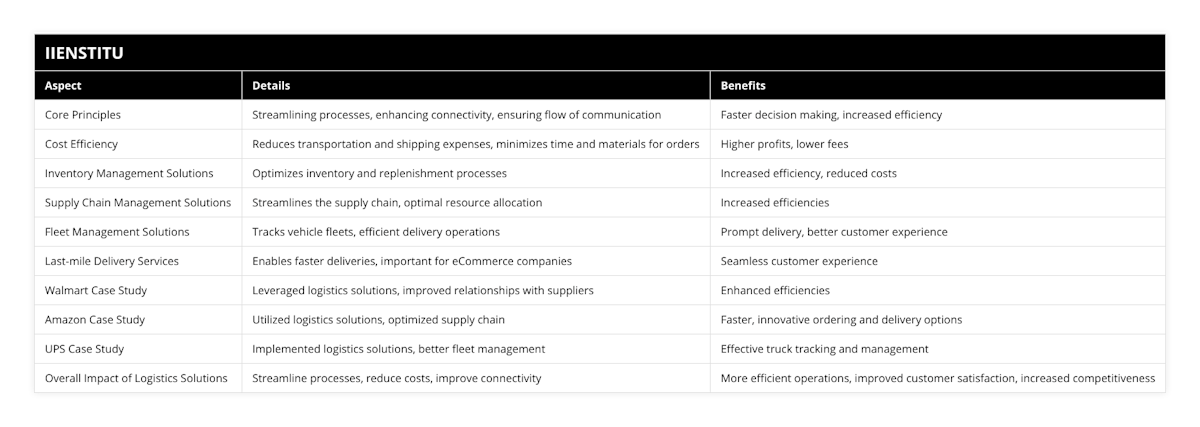Screen dimensions: 1200x427
Task: Select the Aspect column header
Action: (63, 86)
